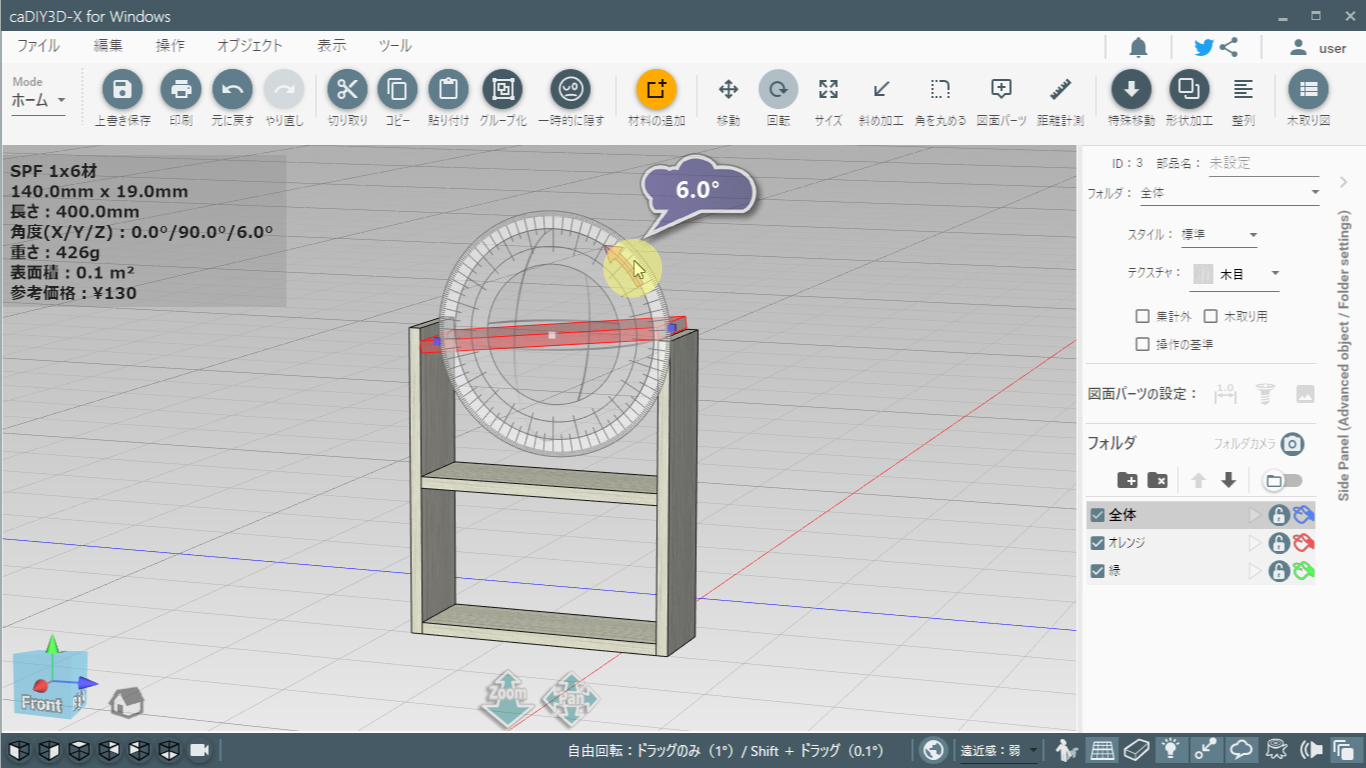Click the orange 材料の追加 icon
This screenshot has width=1366, height=768.
point(656,90)
